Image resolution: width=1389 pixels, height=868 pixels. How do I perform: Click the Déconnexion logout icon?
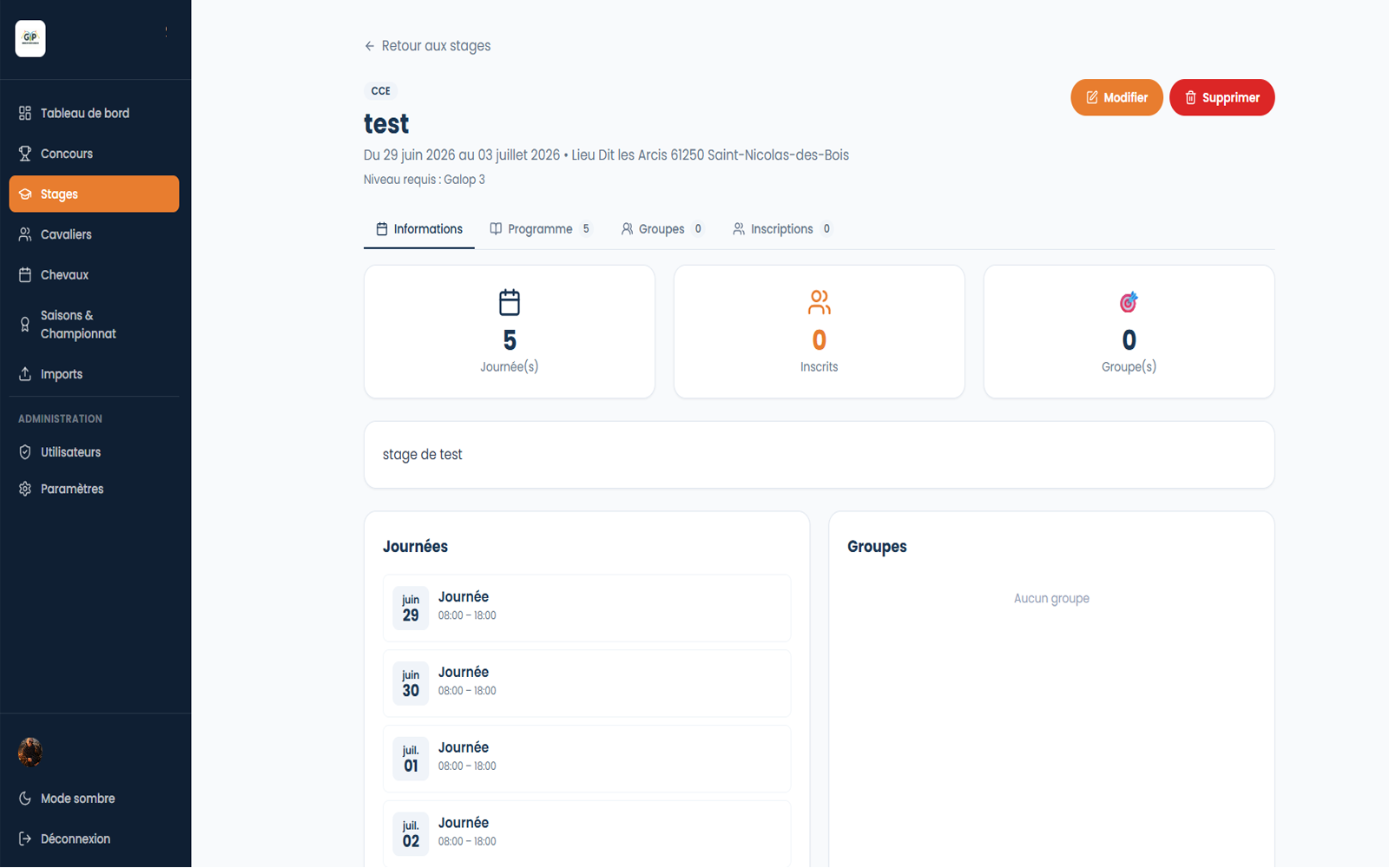point(25,838)
